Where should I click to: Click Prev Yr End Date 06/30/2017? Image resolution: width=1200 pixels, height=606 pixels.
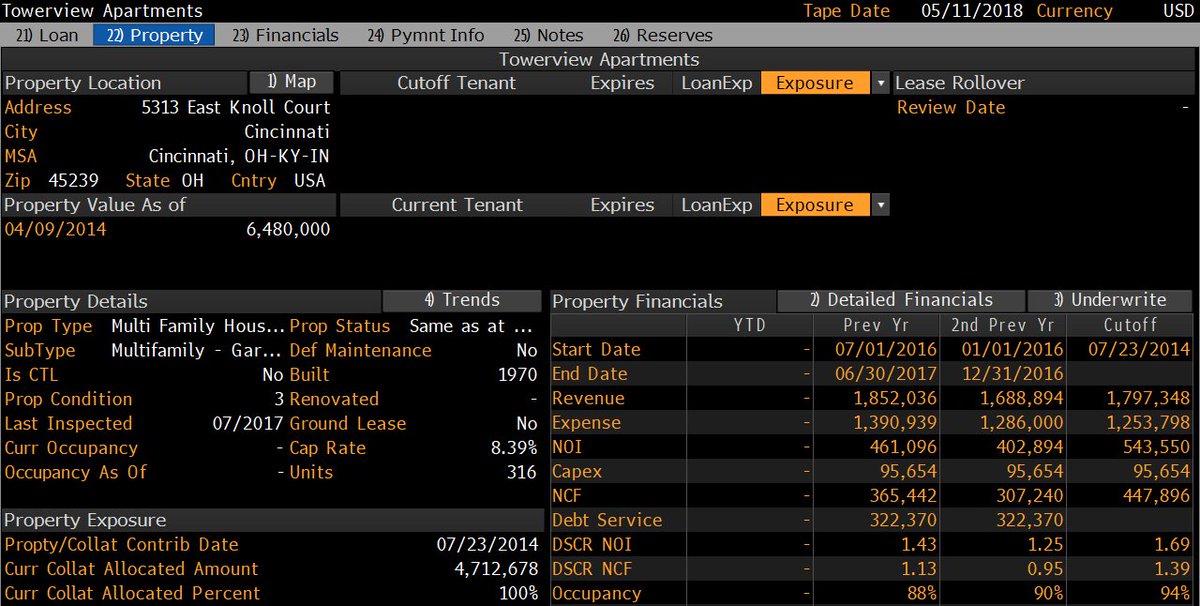(x=886, y=374)
